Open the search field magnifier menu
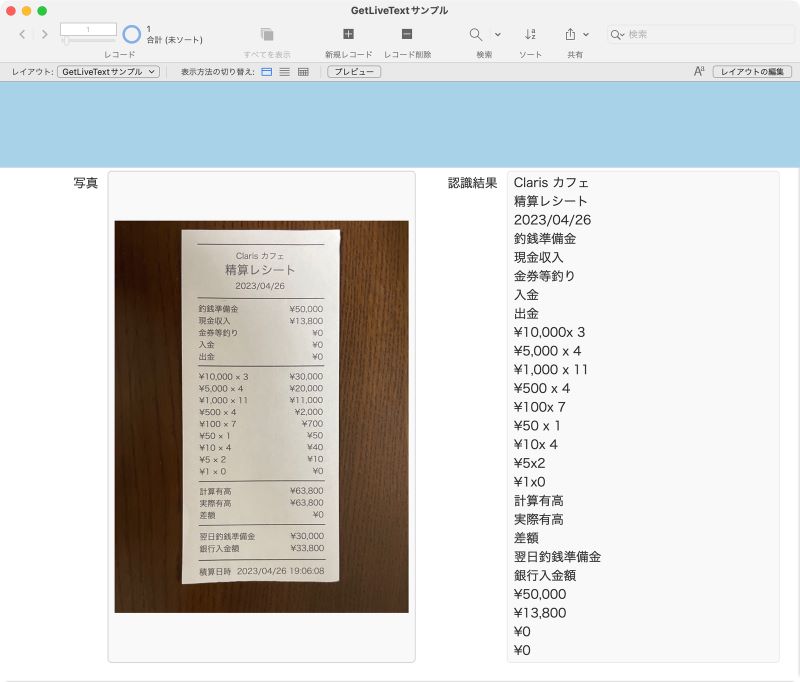The width and height of the screenshot is (800, 682). point(617,35)
